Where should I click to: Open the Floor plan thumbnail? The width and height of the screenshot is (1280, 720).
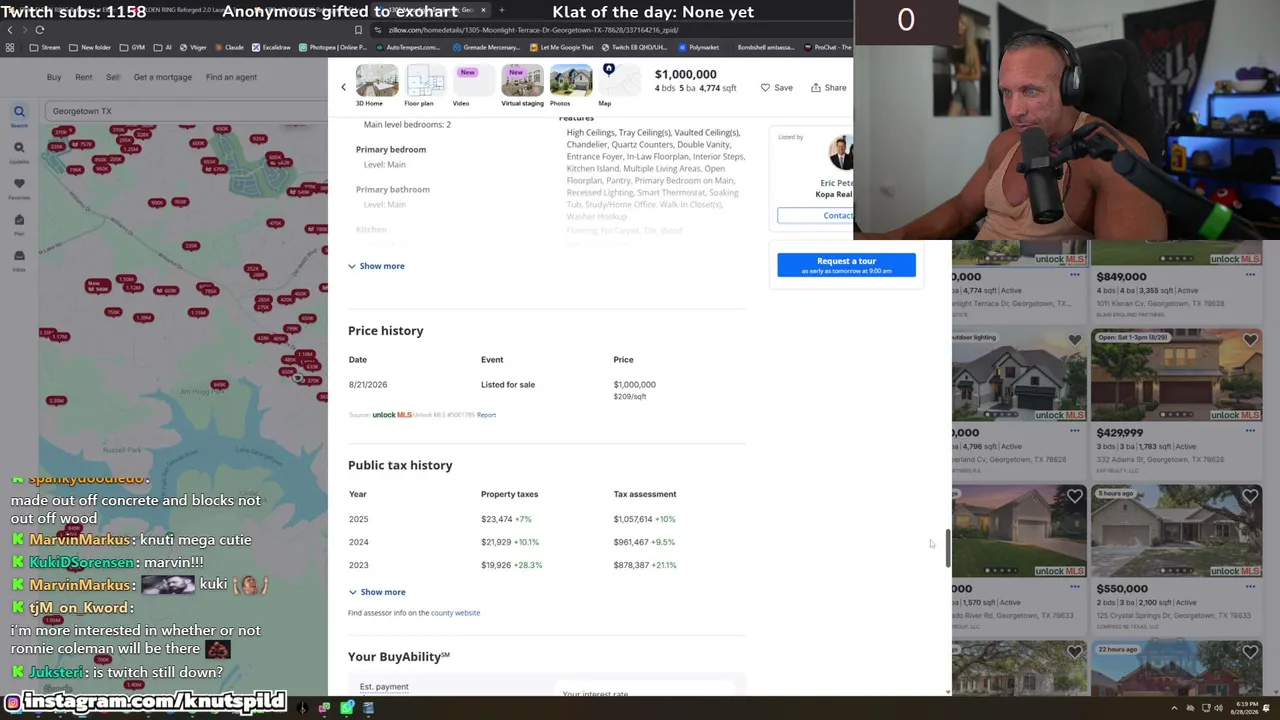click(x=425, y=81)
